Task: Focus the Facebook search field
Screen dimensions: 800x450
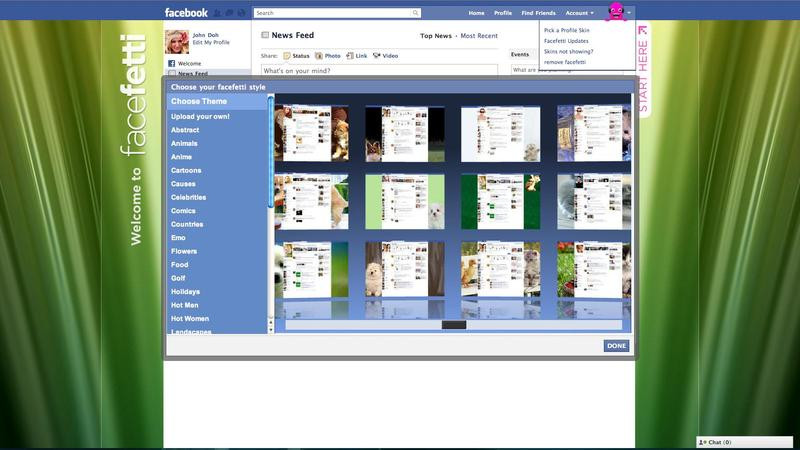Action: pyautogui.click(x=337, y=13)
